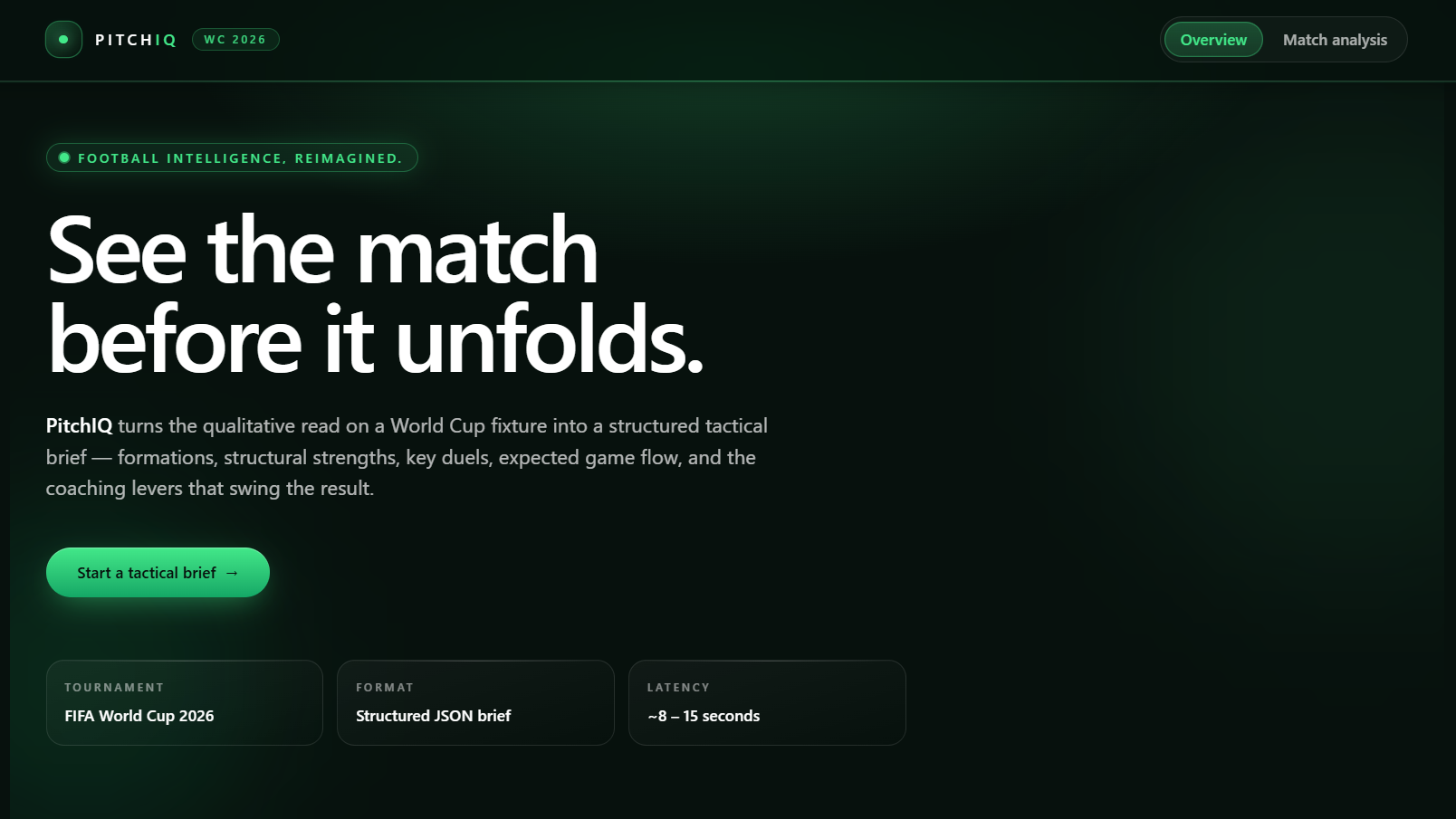Click the 'Start a tactical brief' button
This screenshot has width=1456, height=819.
(158, 572)
